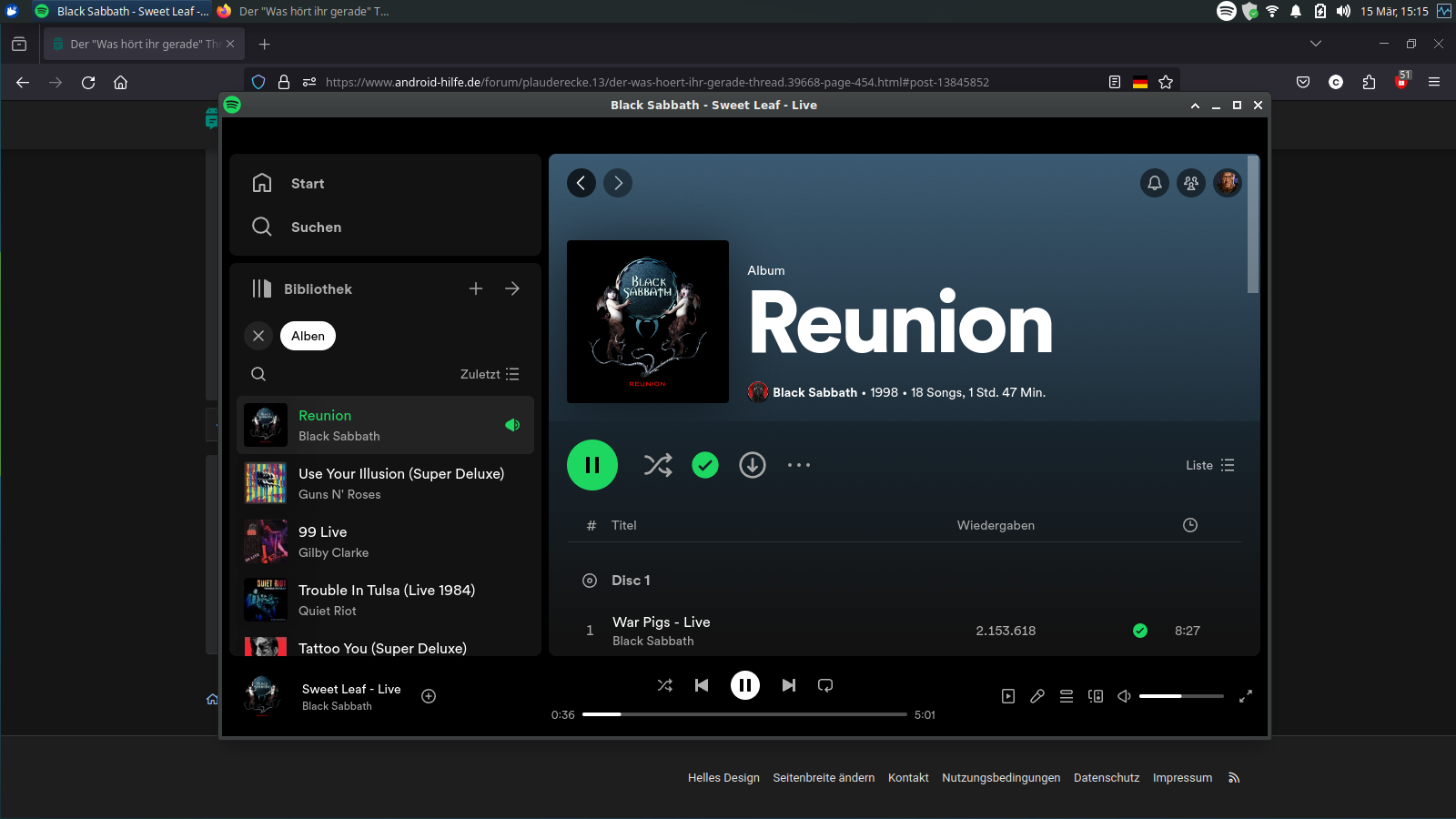
Task: Open Suchen in the sidebar
Action: [x=316, y=227]
